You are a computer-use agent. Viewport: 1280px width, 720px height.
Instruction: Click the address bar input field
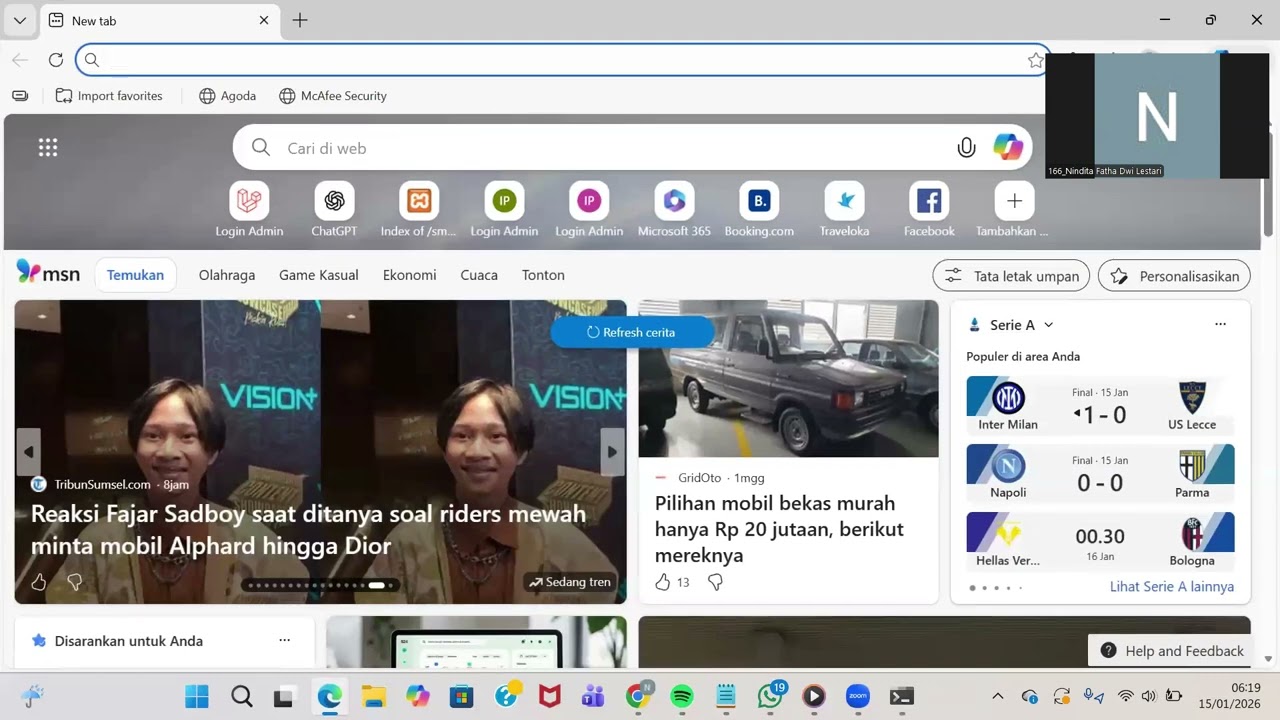coord(562,60)
